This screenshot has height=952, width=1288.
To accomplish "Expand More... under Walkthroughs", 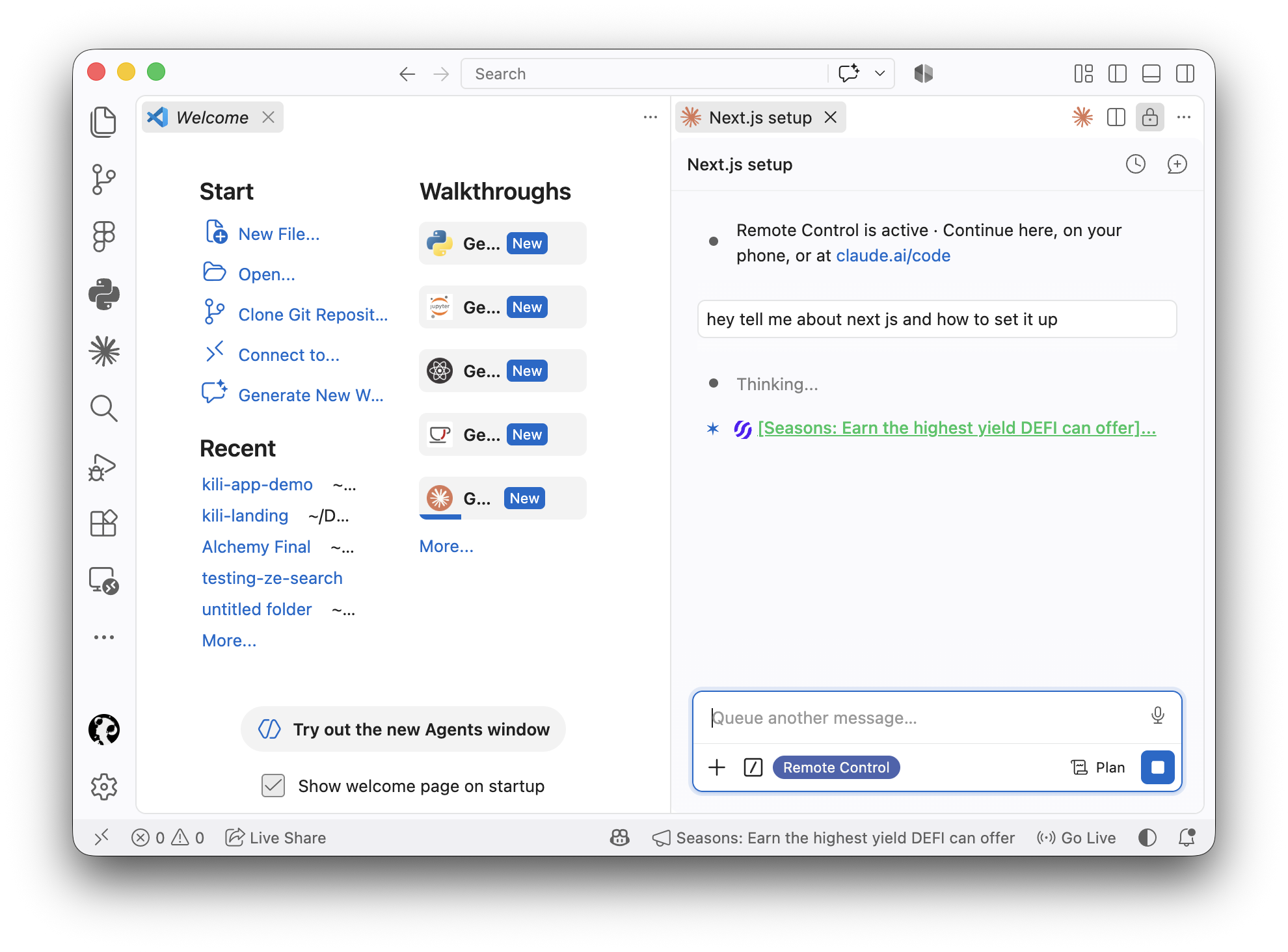I will tap(446, 546).
